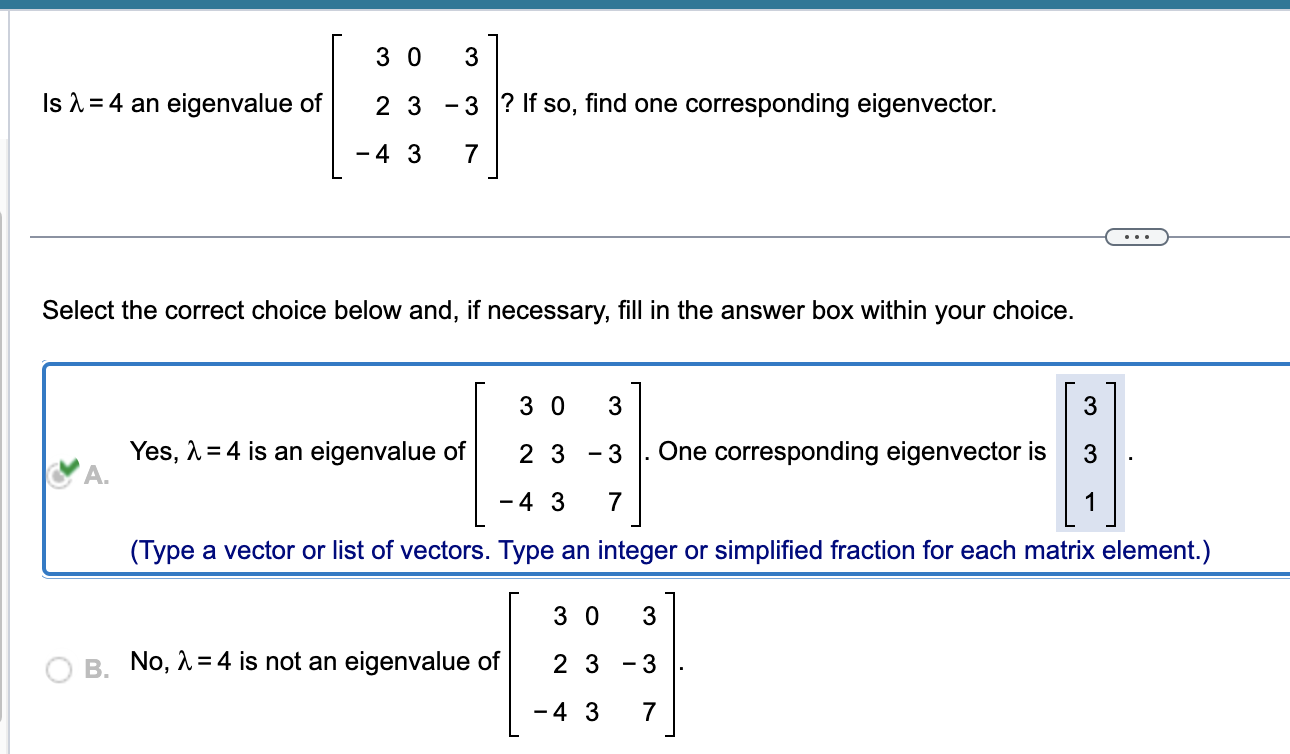Click the 'No, λ = 4 is not an eigenvalue' text
This screenshot has width=1290, height=754.
(x=314, y=660)
